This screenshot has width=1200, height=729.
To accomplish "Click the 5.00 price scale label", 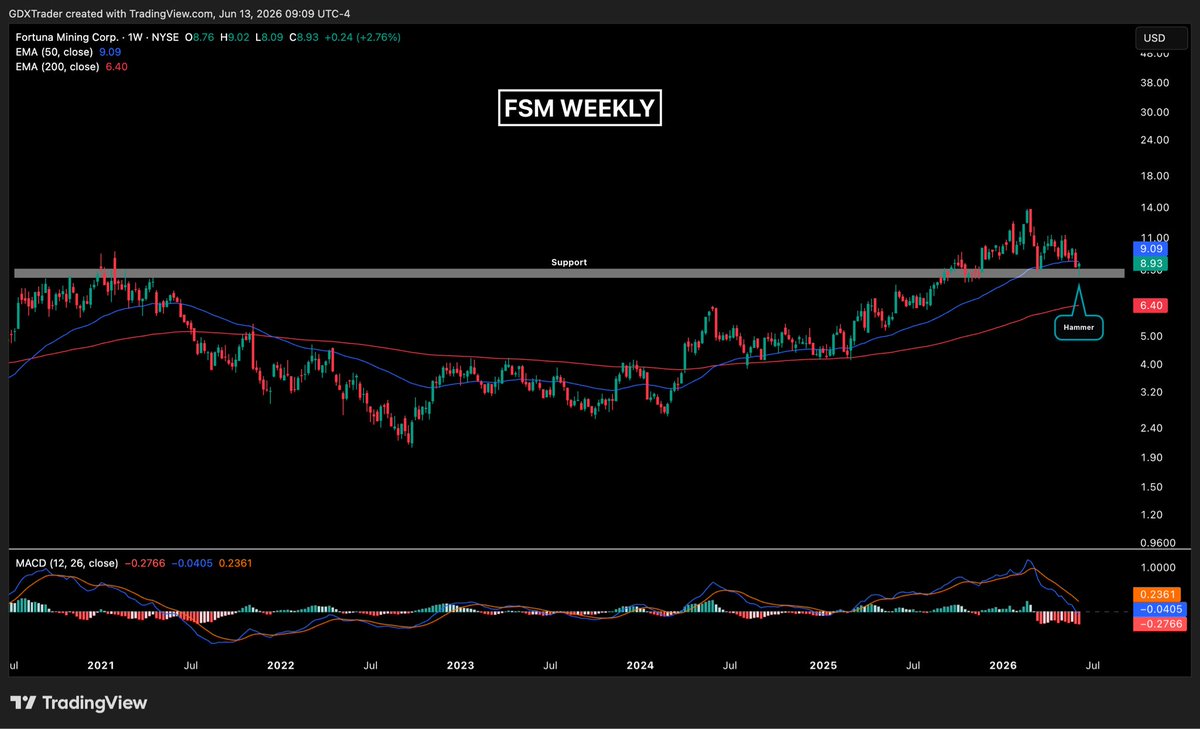I will pos(1151,336).
